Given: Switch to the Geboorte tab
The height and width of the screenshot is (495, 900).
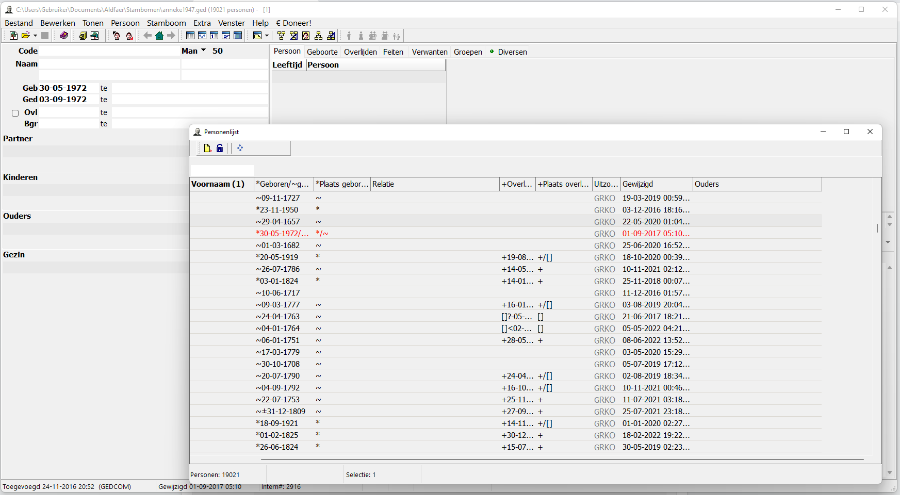Looking at the screenshot, I should coord(322,51).
